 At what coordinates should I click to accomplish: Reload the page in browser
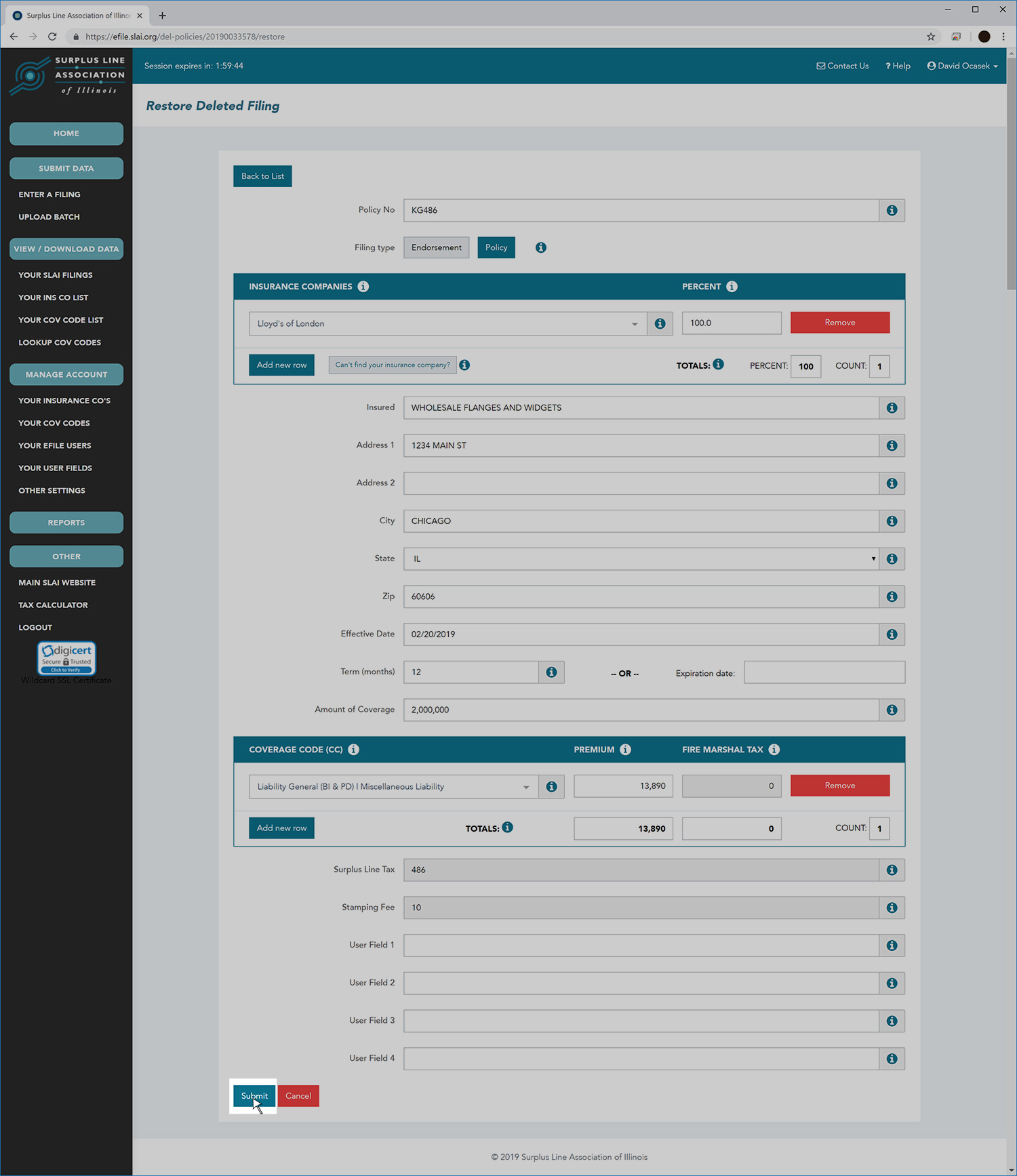tap(52, 37)
